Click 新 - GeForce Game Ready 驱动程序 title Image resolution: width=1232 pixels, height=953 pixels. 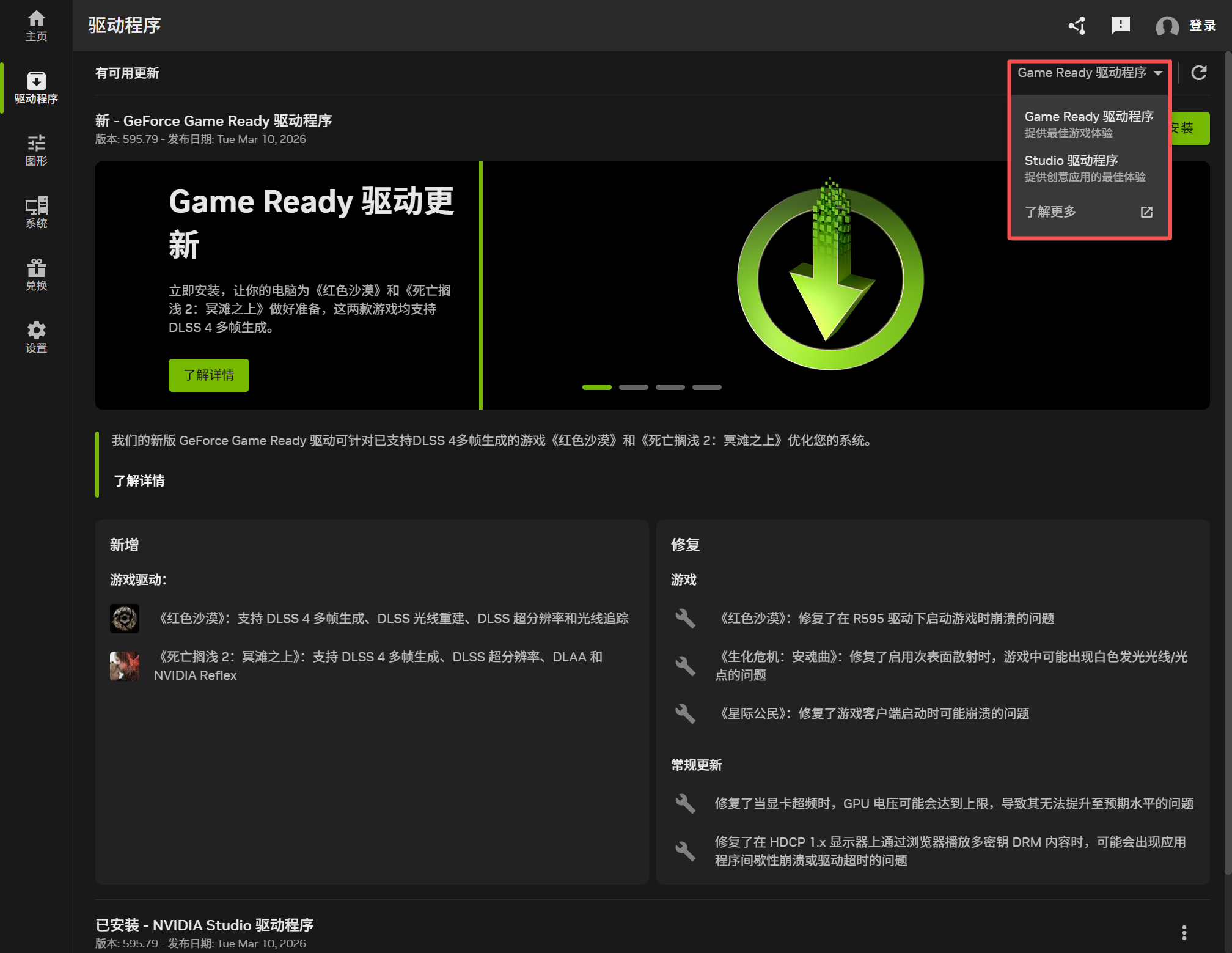(x=214, y=121)
